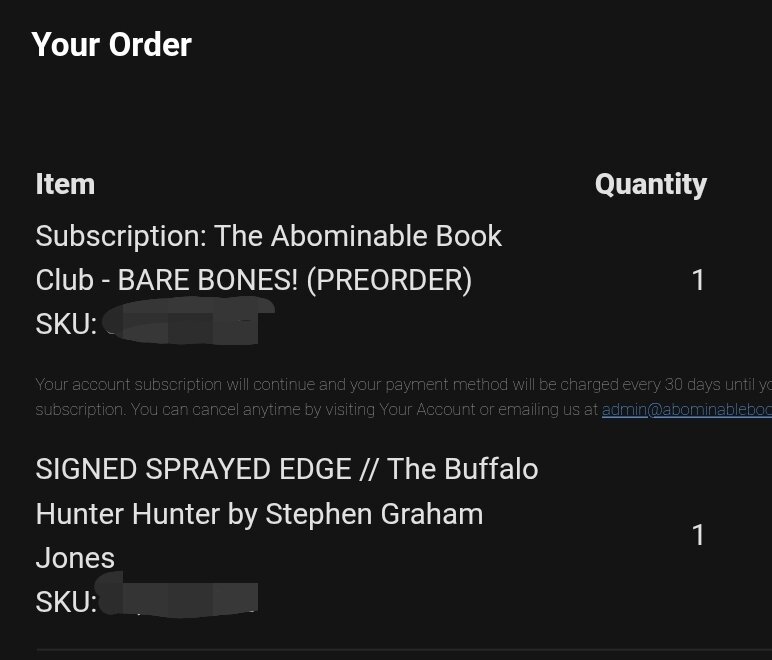772x660 pixels.
Task: Click the "SIGNED SPRAYED EDGE" text
Action: pyautogui.click(x=193, y=469)
